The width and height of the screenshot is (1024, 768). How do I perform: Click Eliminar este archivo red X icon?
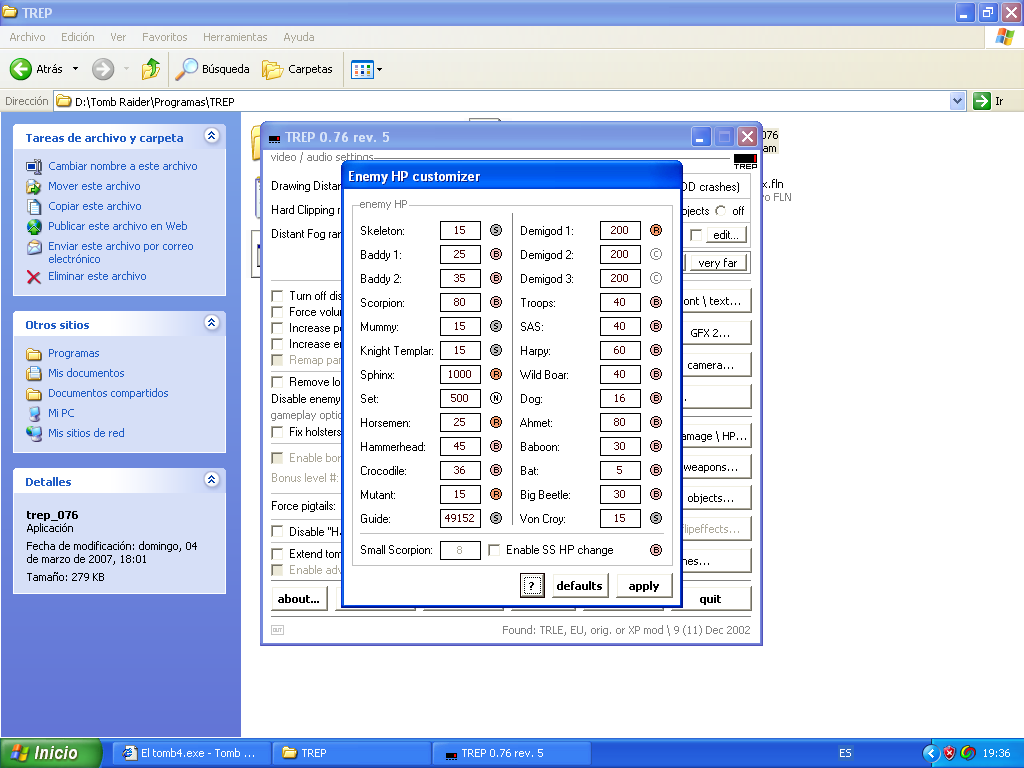(34, 277)
